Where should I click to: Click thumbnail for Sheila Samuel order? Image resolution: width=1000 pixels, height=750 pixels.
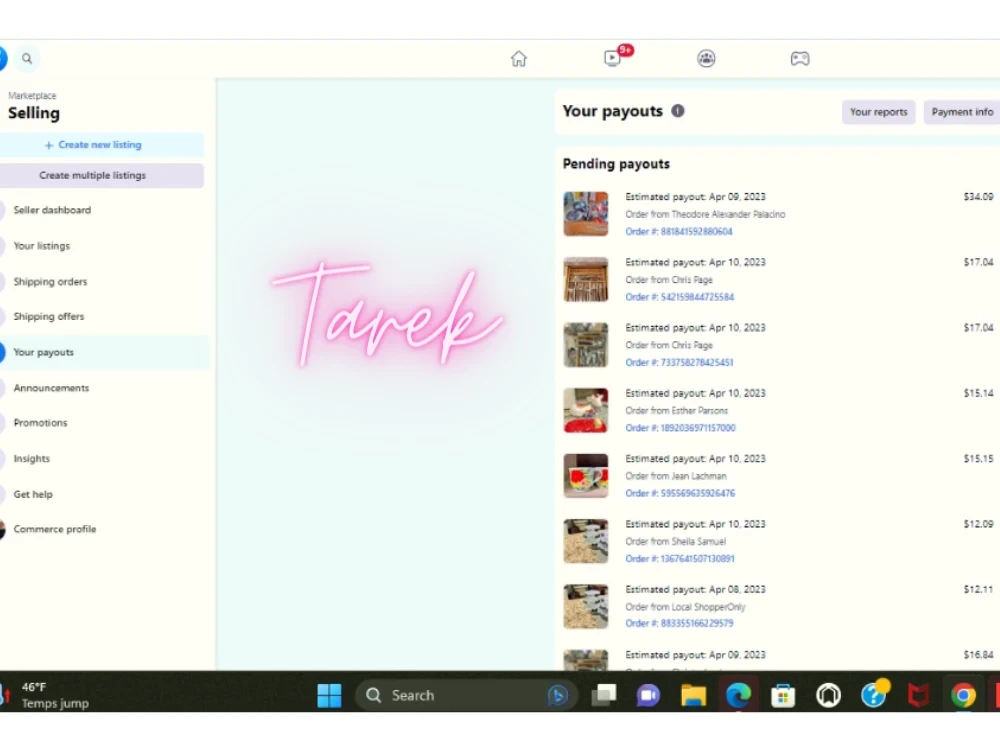pyautogui.click(x=585, y=541)
